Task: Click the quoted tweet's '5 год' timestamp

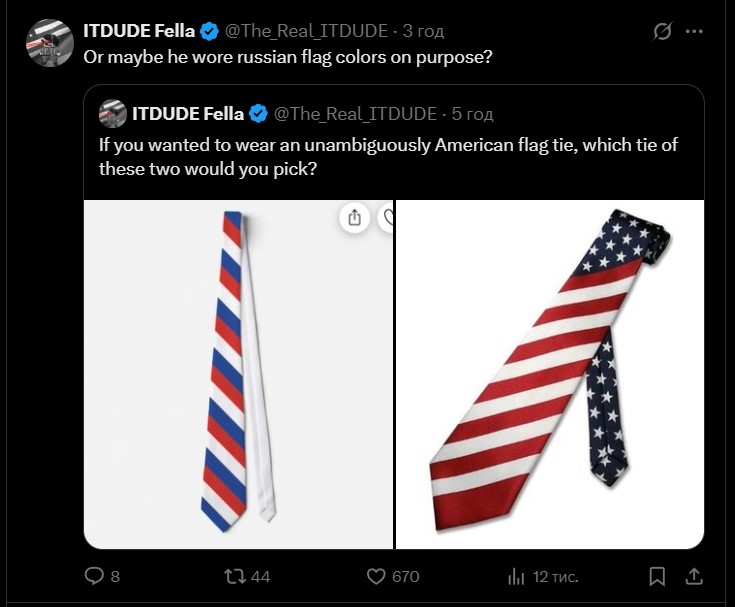Action: coord(473,113)
